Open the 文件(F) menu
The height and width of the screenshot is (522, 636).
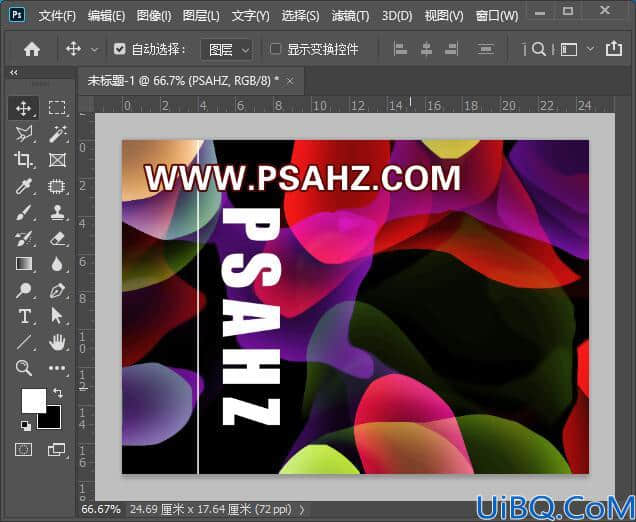tap(57, 16)
